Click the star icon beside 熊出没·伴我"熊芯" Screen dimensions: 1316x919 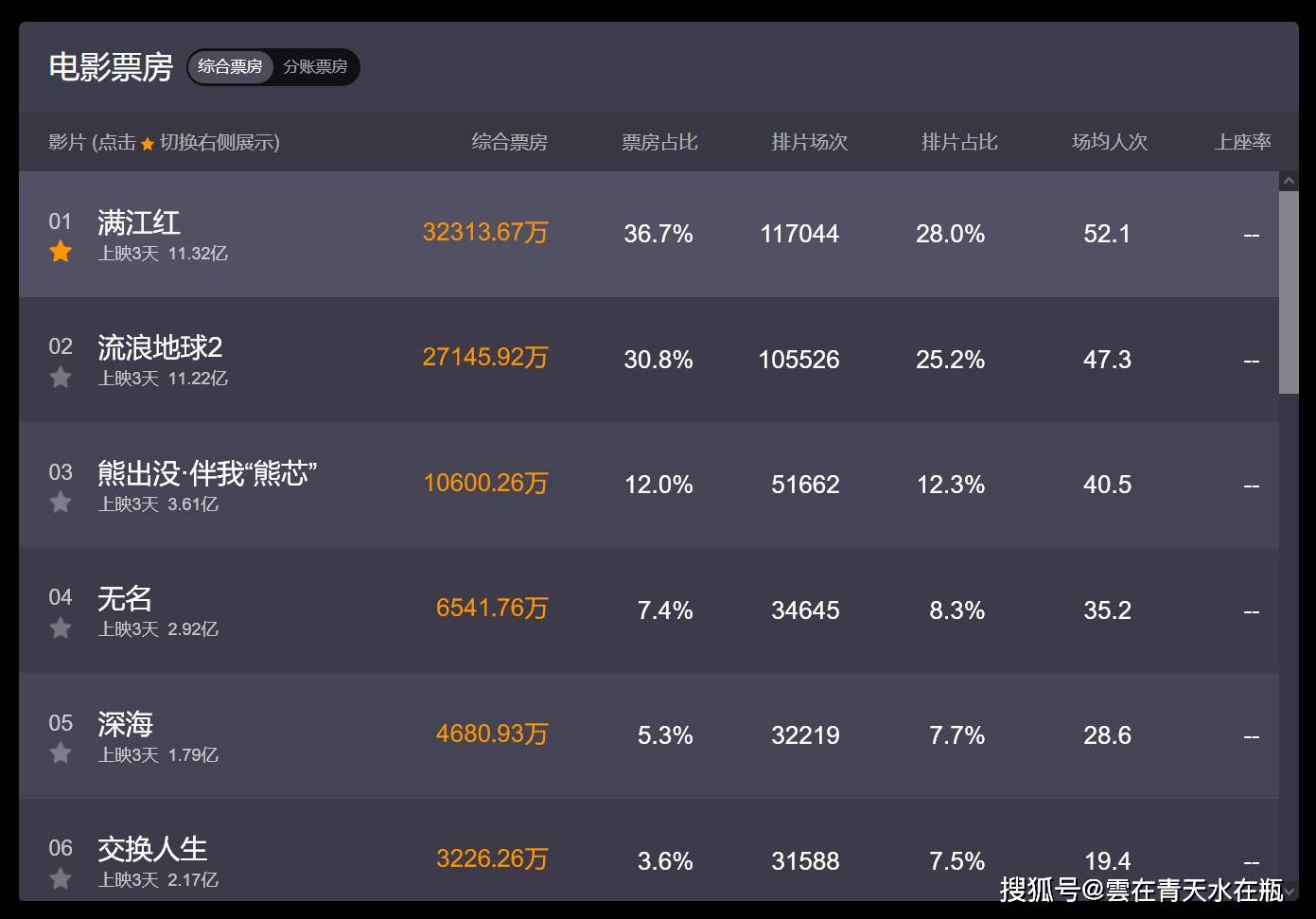click(61, 503)
